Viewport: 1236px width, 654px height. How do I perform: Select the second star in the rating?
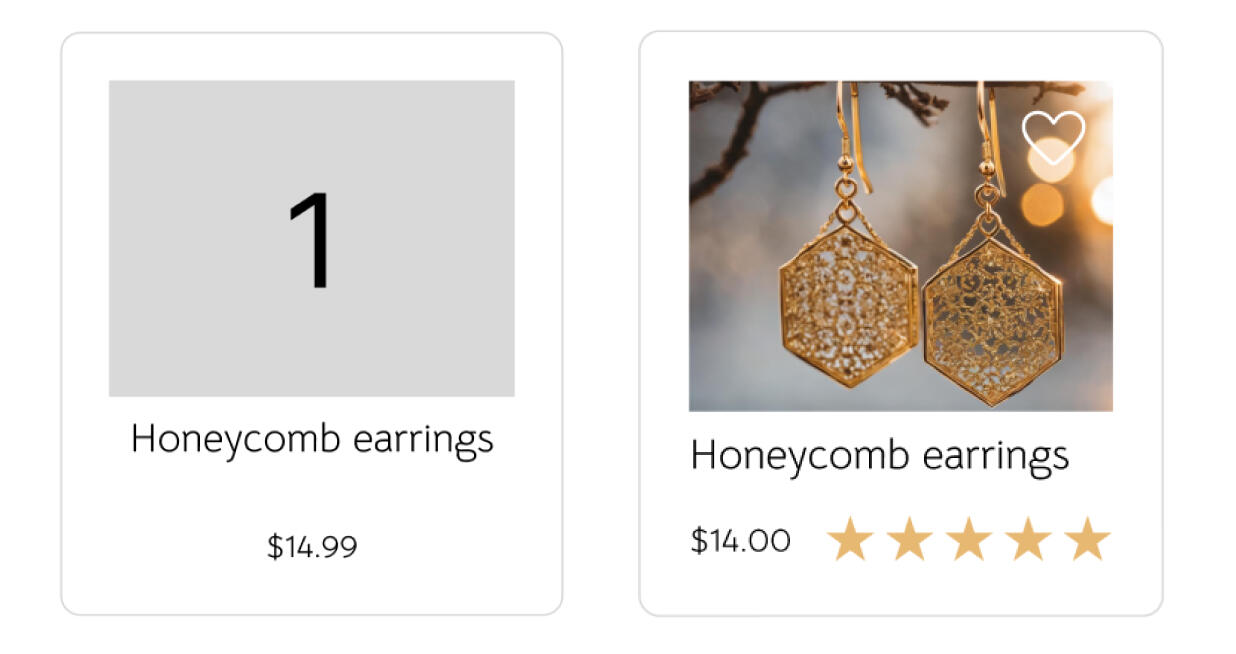(908, 539)
